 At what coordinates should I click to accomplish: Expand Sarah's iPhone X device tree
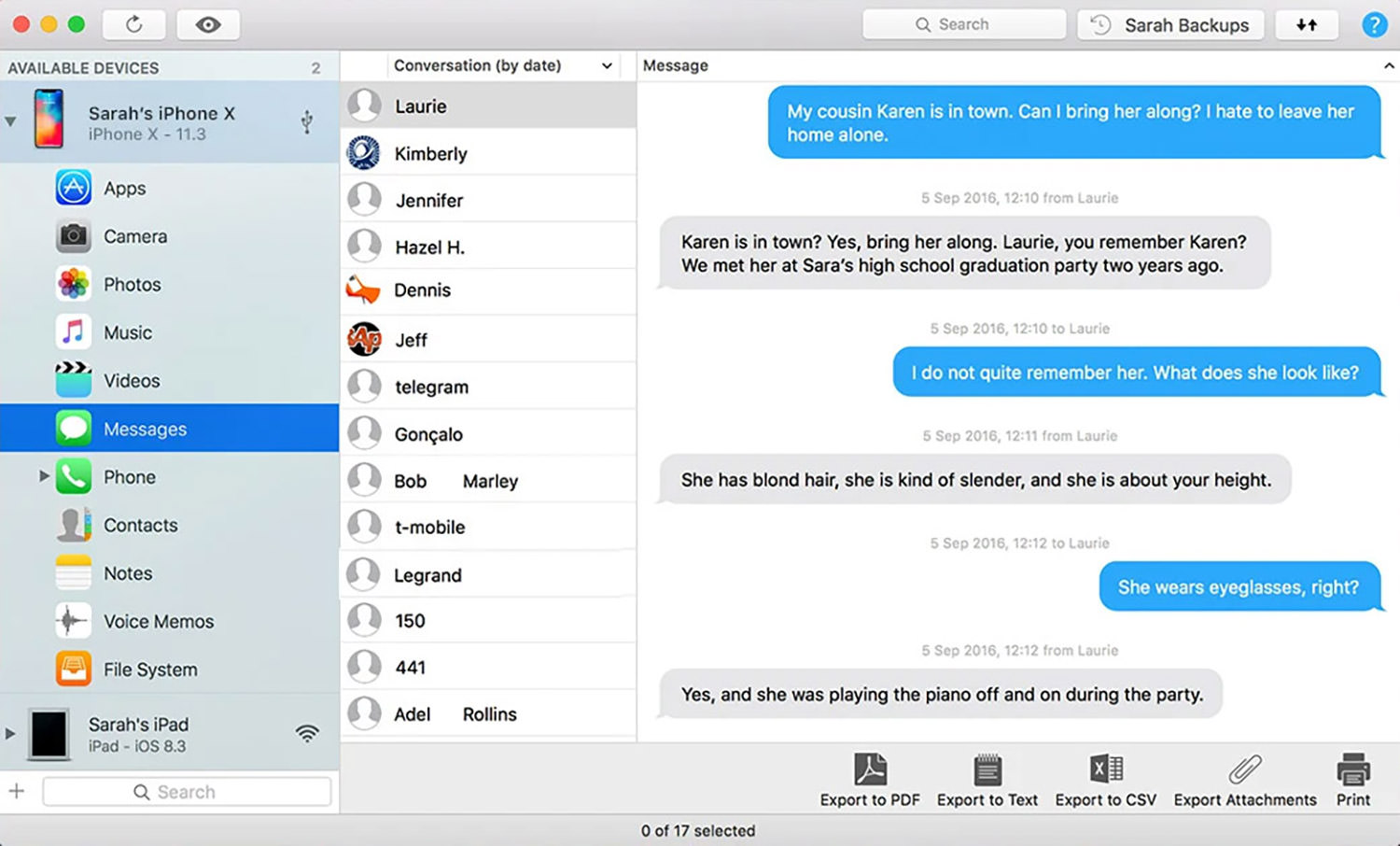(10, 120)
